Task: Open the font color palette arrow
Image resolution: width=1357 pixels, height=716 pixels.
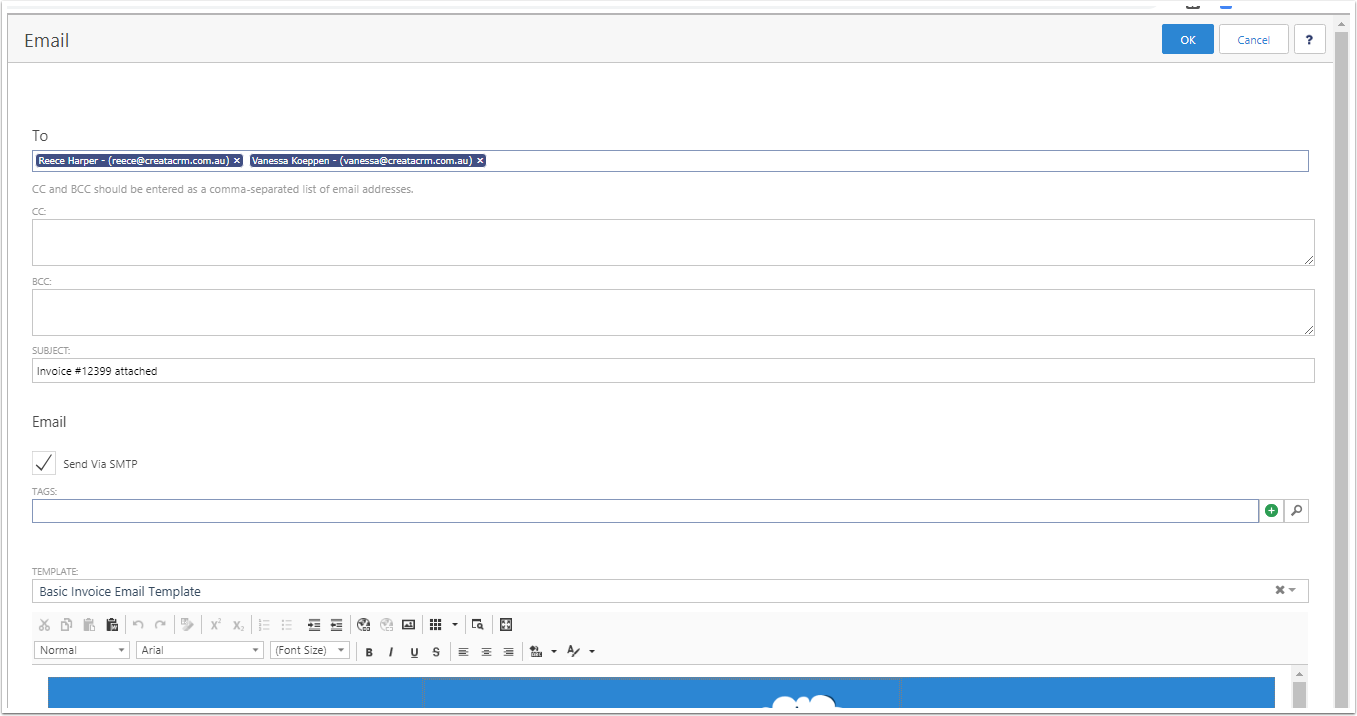Action: 592,652
